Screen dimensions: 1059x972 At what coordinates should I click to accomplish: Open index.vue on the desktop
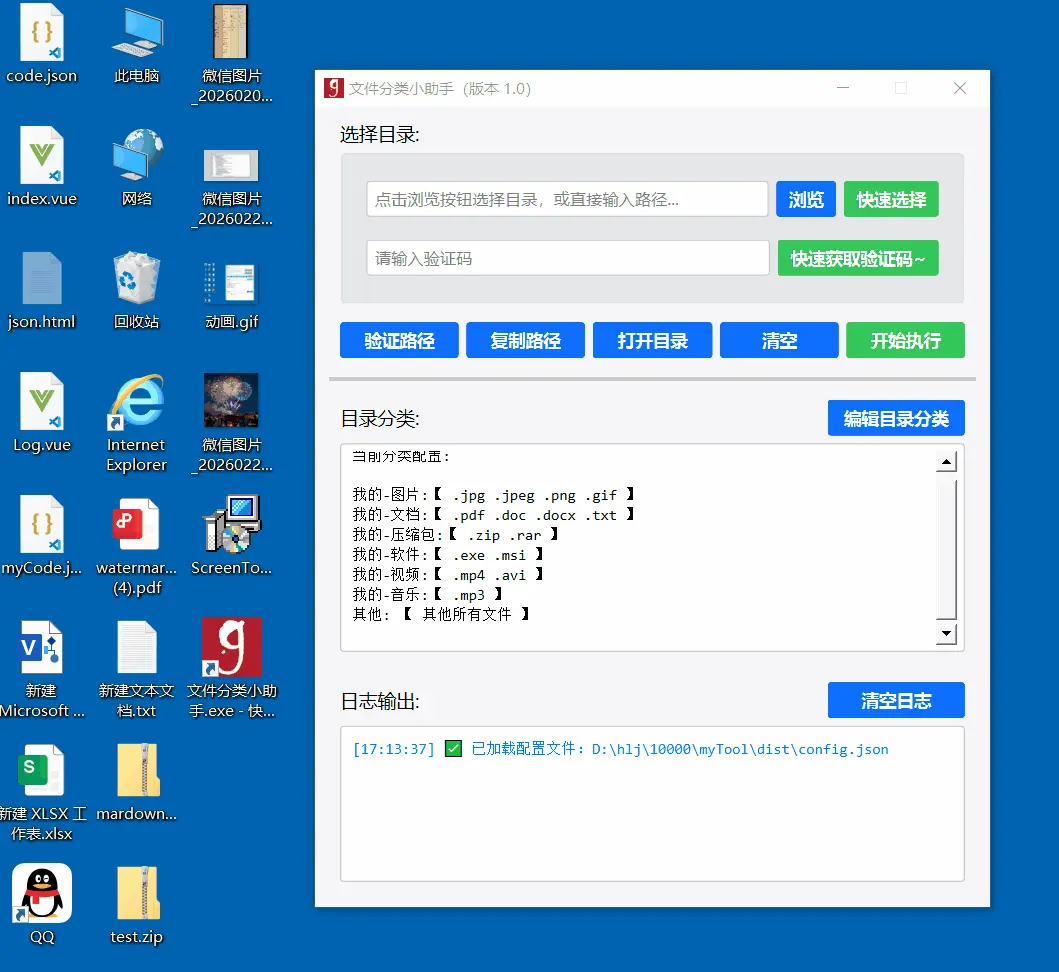(40, 155)
